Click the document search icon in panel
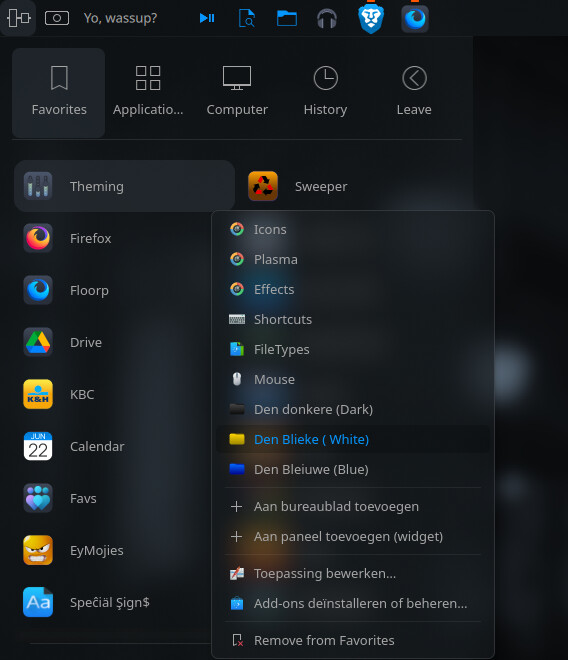 click(x=246, y=19)
